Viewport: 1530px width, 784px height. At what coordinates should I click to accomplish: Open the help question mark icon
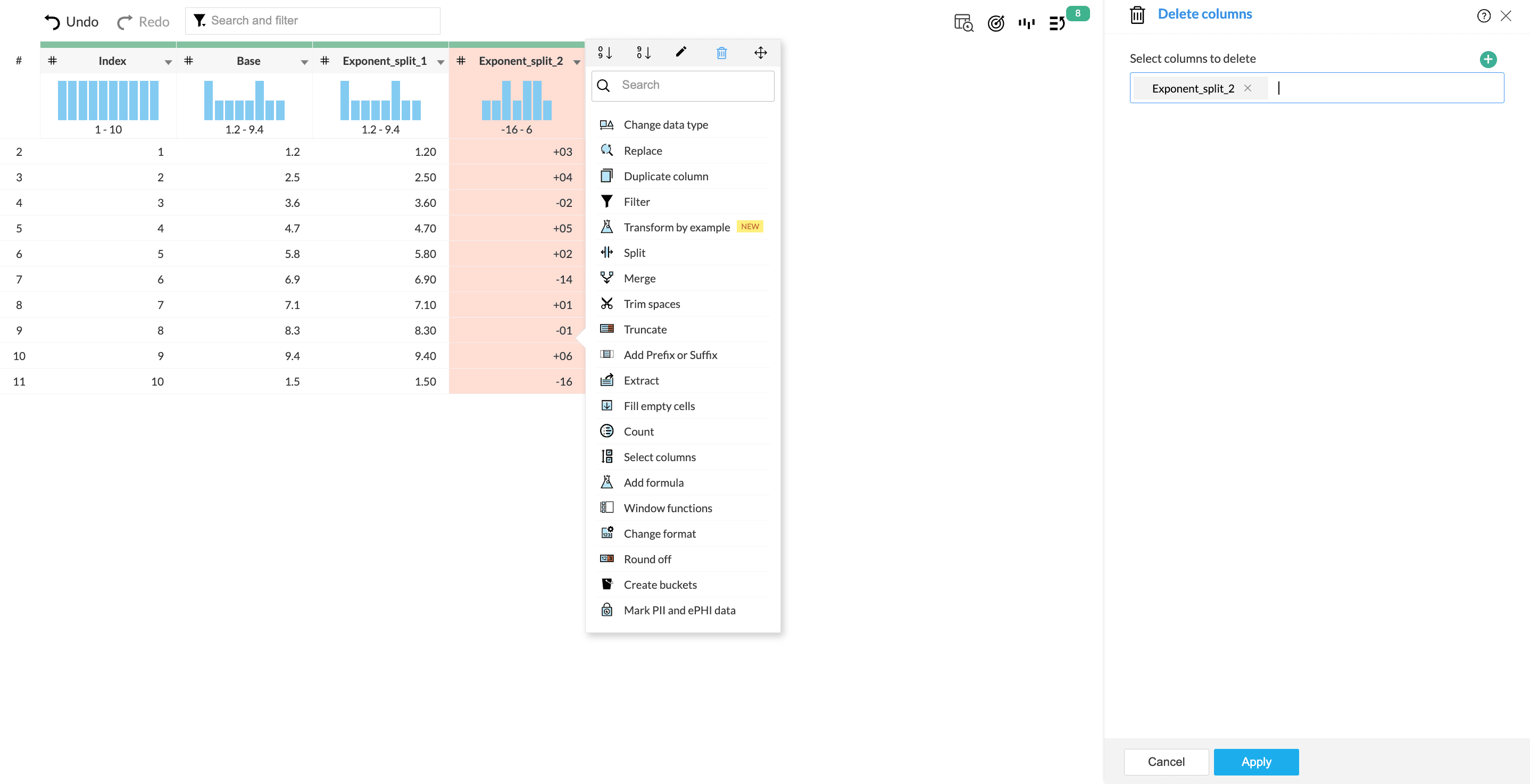[1483, 16]
